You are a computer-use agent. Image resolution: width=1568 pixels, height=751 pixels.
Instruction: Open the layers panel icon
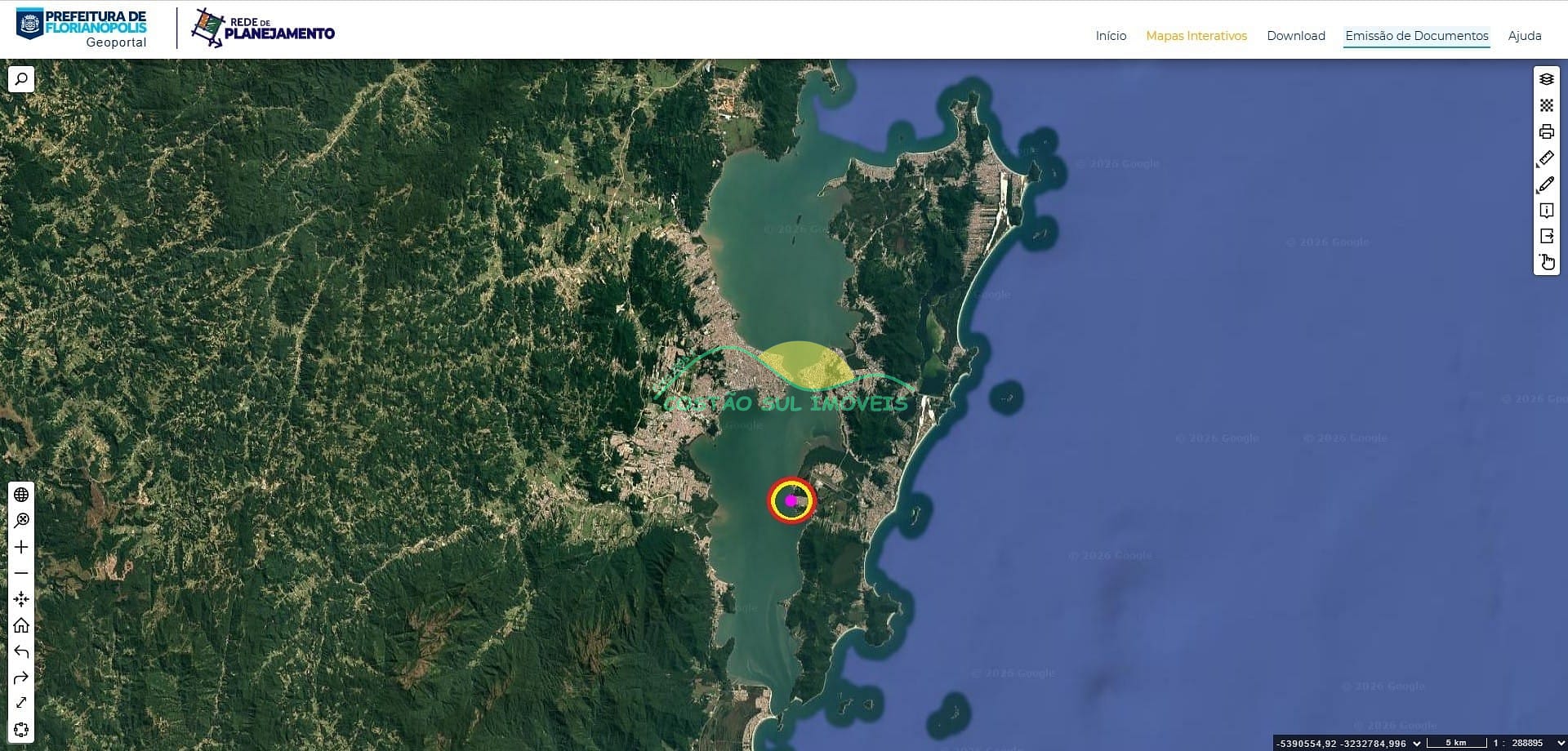(x=1546, y=79)
